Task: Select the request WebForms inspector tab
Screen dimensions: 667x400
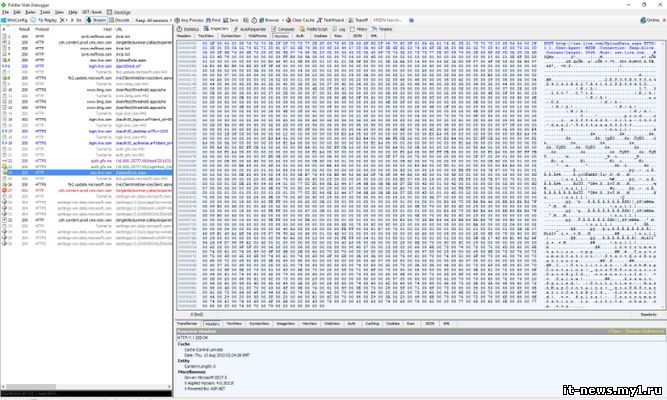Action: [257, 36]
